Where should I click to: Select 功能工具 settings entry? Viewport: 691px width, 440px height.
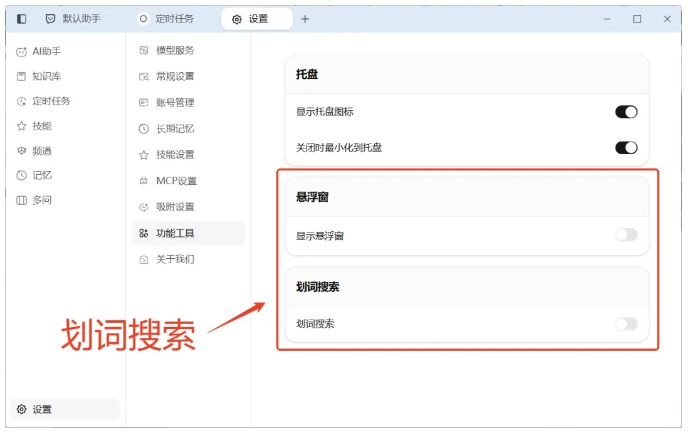coord(188,233)
